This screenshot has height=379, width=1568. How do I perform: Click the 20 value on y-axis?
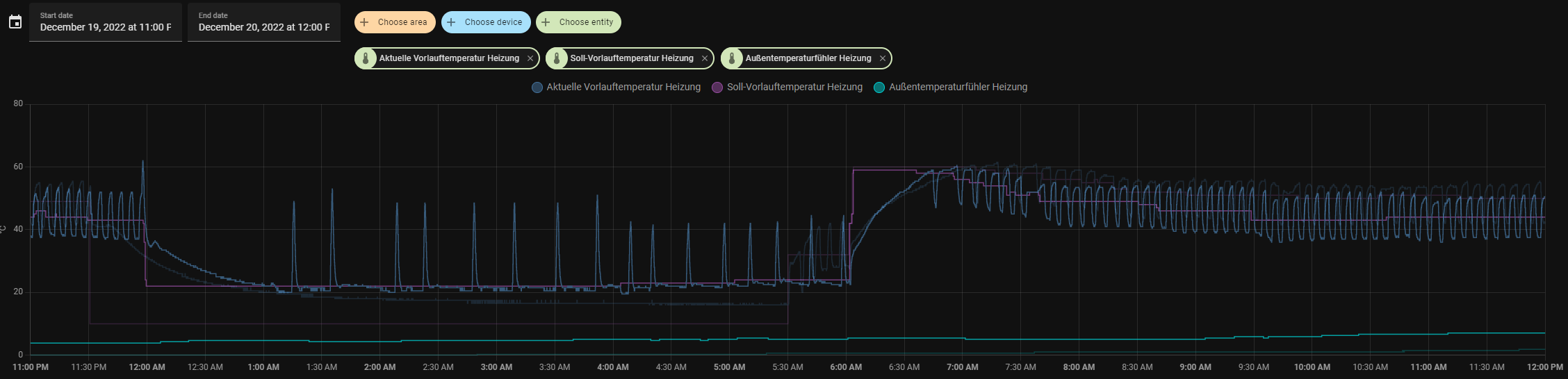[18, 292]
